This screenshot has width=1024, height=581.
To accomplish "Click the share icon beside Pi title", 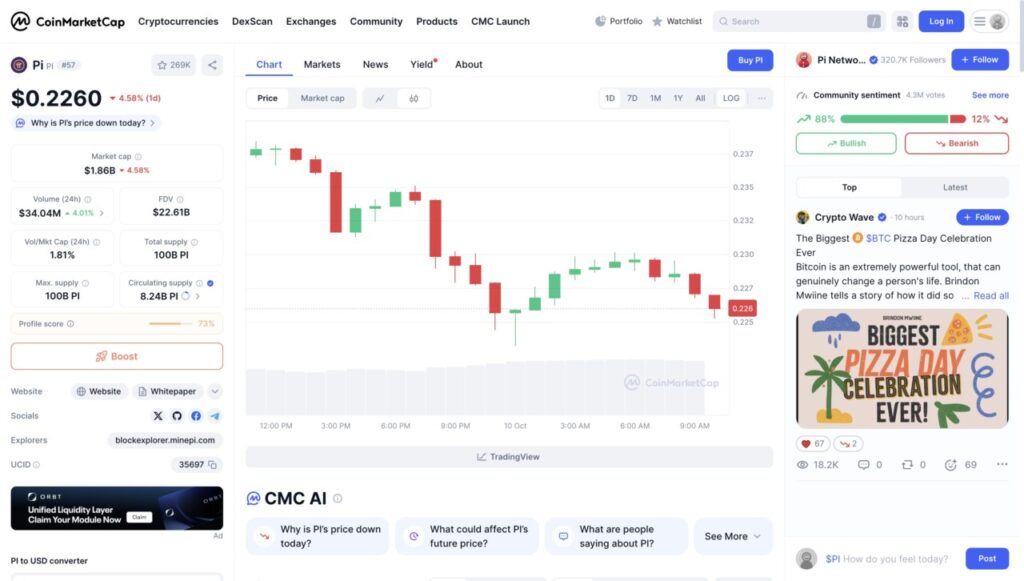I will click(x=212, y=65).
